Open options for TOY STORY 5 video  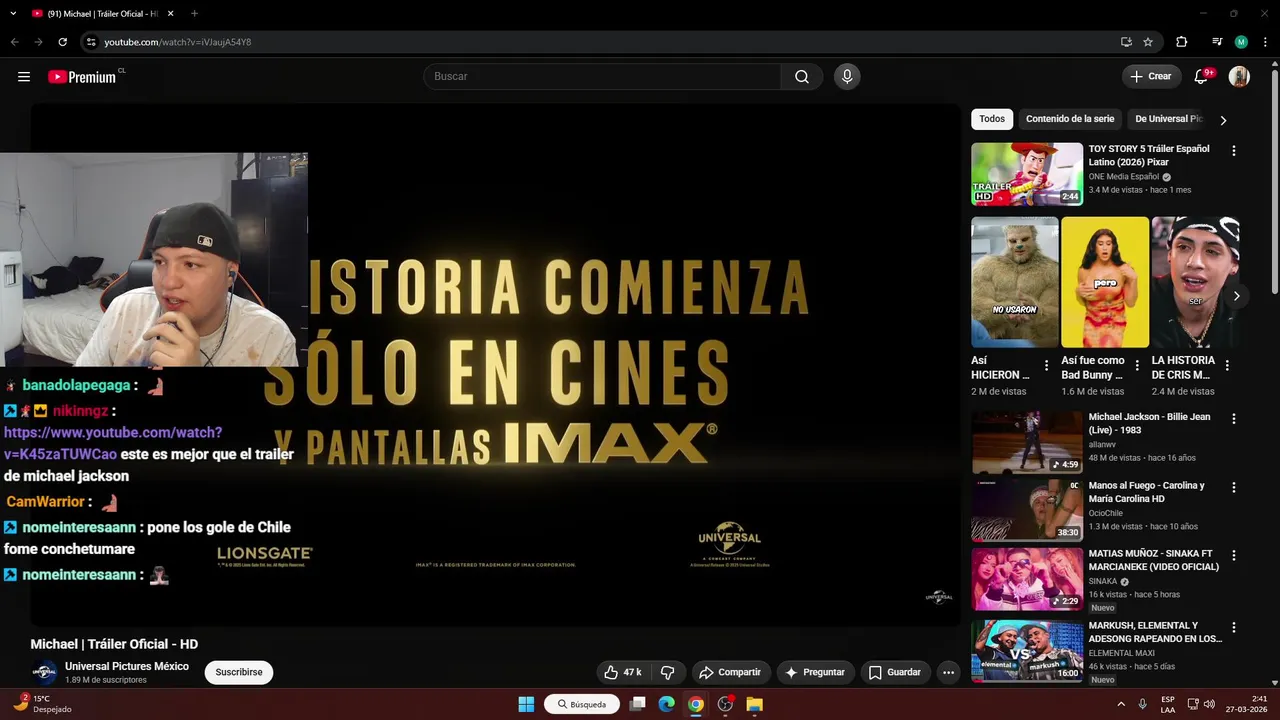(1233, 151)
